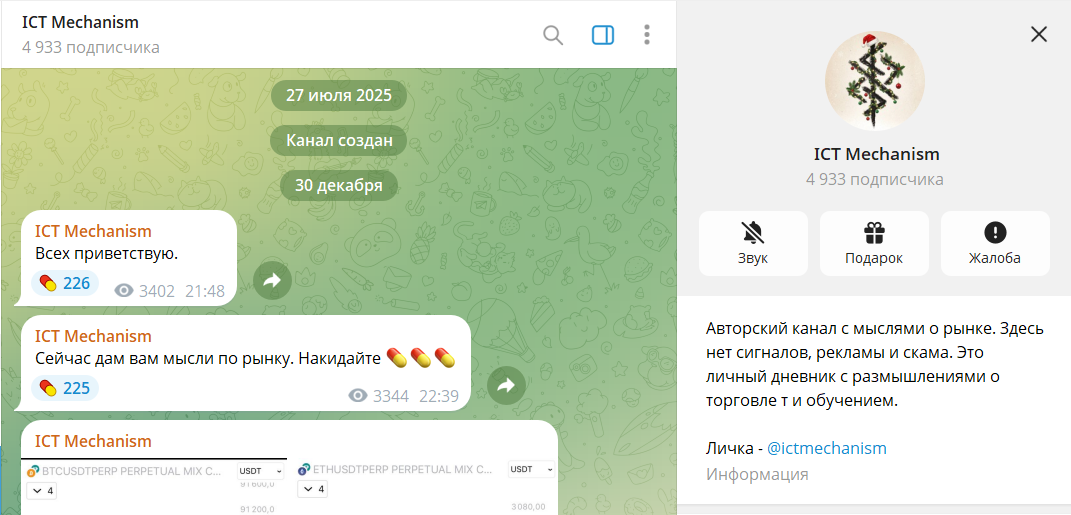This screenshot has width=1071, height=515.
Task: Open ICT Mechanism title in chat header
Action: tap(80, 22)
